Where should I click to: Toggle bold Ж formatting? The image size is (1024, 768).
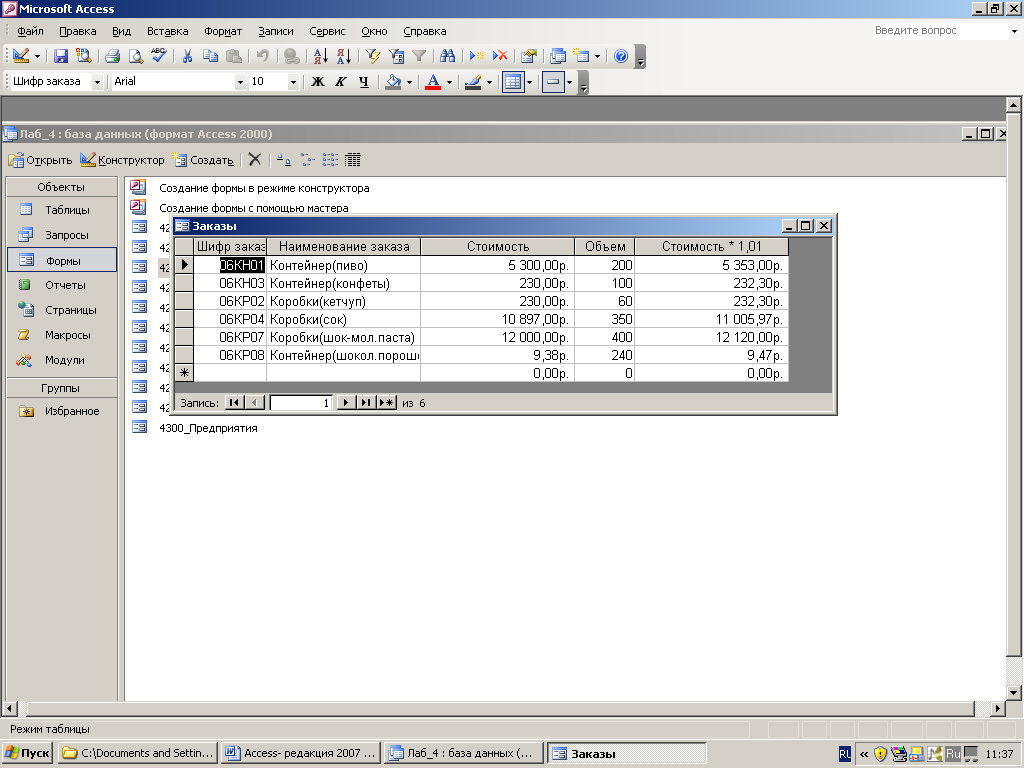click(x=317, y=82)
